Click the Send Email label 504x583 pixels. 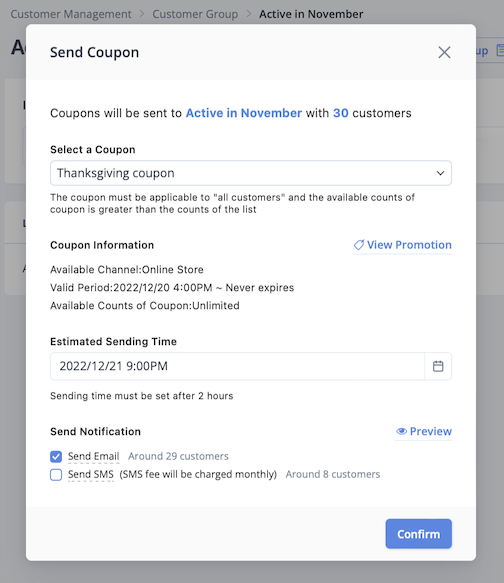(x=94, y=456)
